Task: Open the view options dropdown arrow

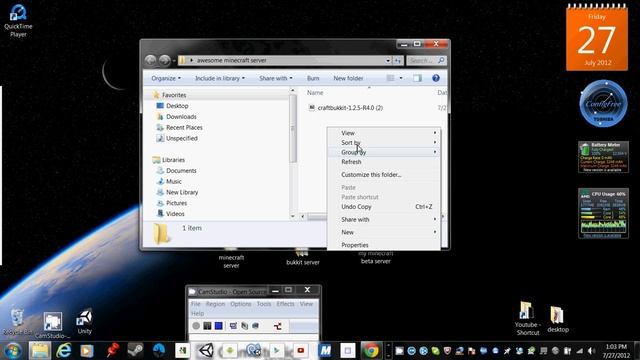Action: [x=401, y=78]
